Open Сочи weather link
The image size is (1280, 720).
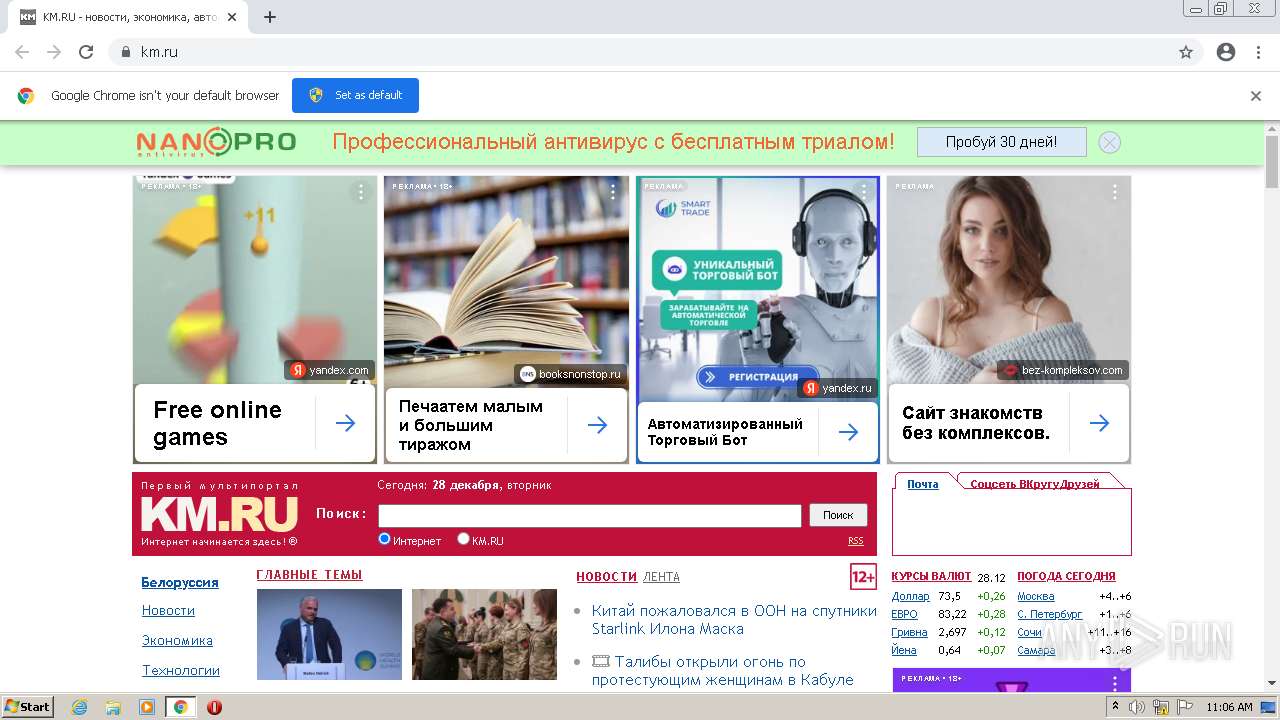tap(1029, 632)
